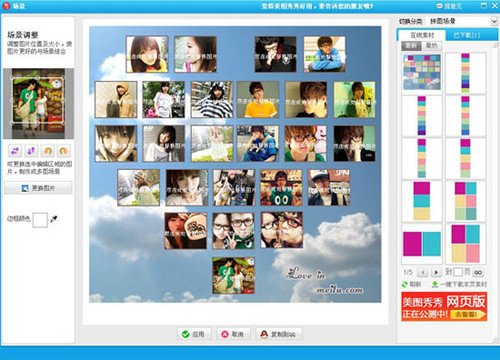Viewport: 500px width, 360px height.
Task: Click 一键下载本页素材 download link
Action: (x=459, y=284)
